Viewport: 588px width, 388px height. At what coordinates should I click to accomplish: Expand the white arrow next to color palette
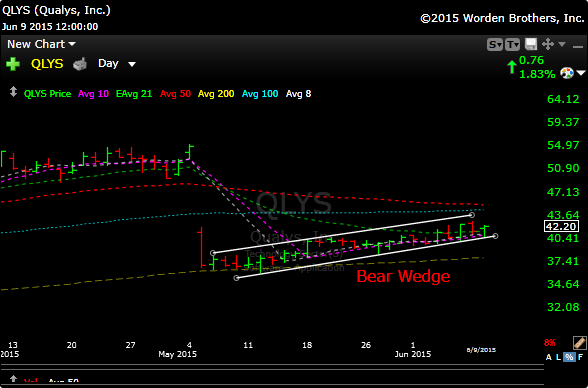click(x=581, y=73)
